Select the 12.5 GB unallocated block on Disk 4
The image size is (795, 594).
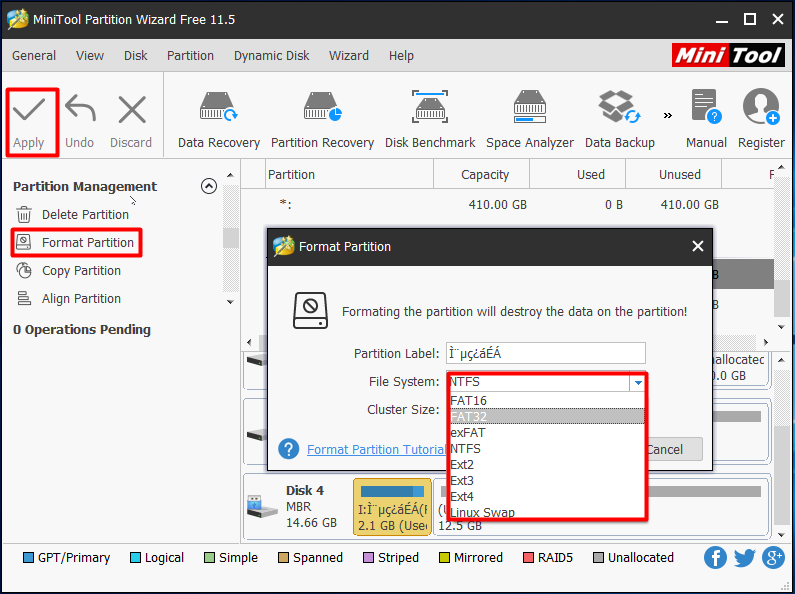coord(601,507)
